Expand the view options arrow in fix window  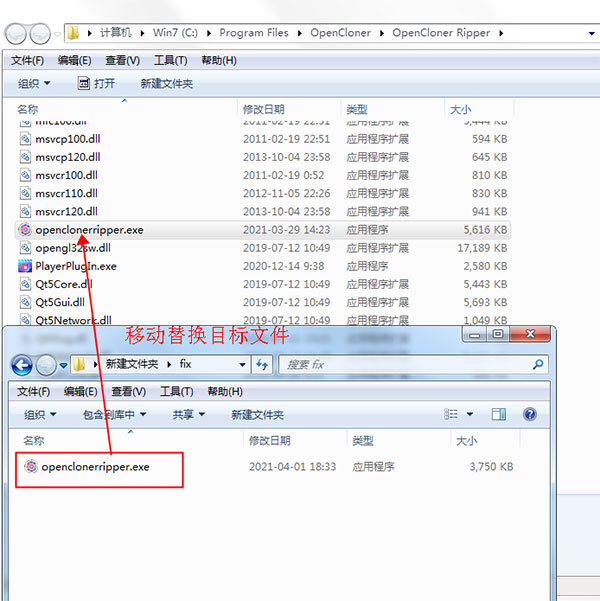(470, 414)
